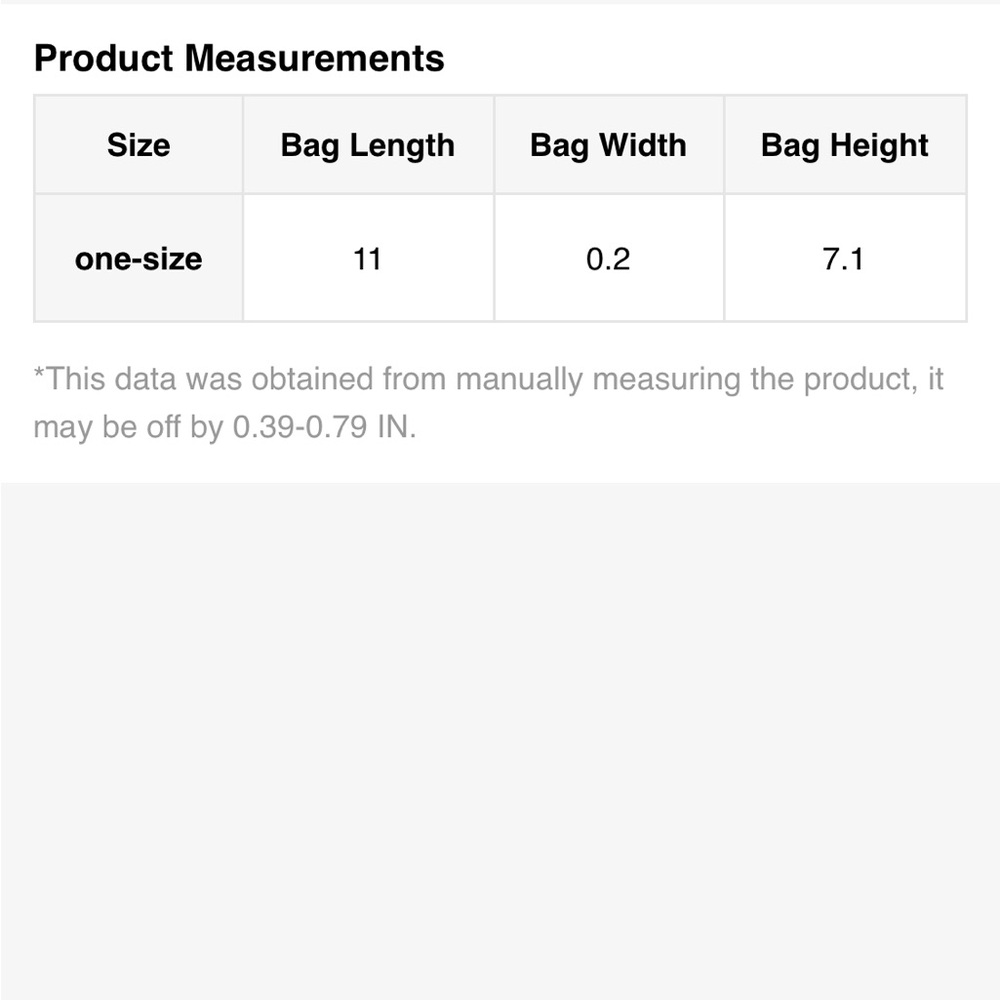1000x1000 pixels.
Task: Click the manual measurement disclaimer text
Action: point(489,403)
